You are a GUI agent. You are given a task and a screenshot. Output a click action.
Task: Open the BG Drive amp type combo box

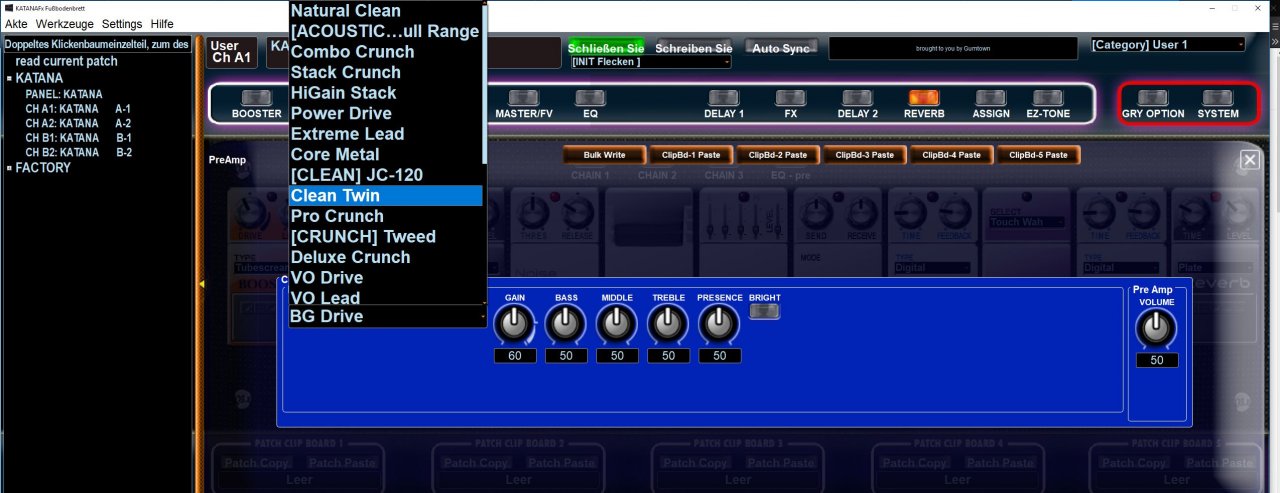click(387, 316)
